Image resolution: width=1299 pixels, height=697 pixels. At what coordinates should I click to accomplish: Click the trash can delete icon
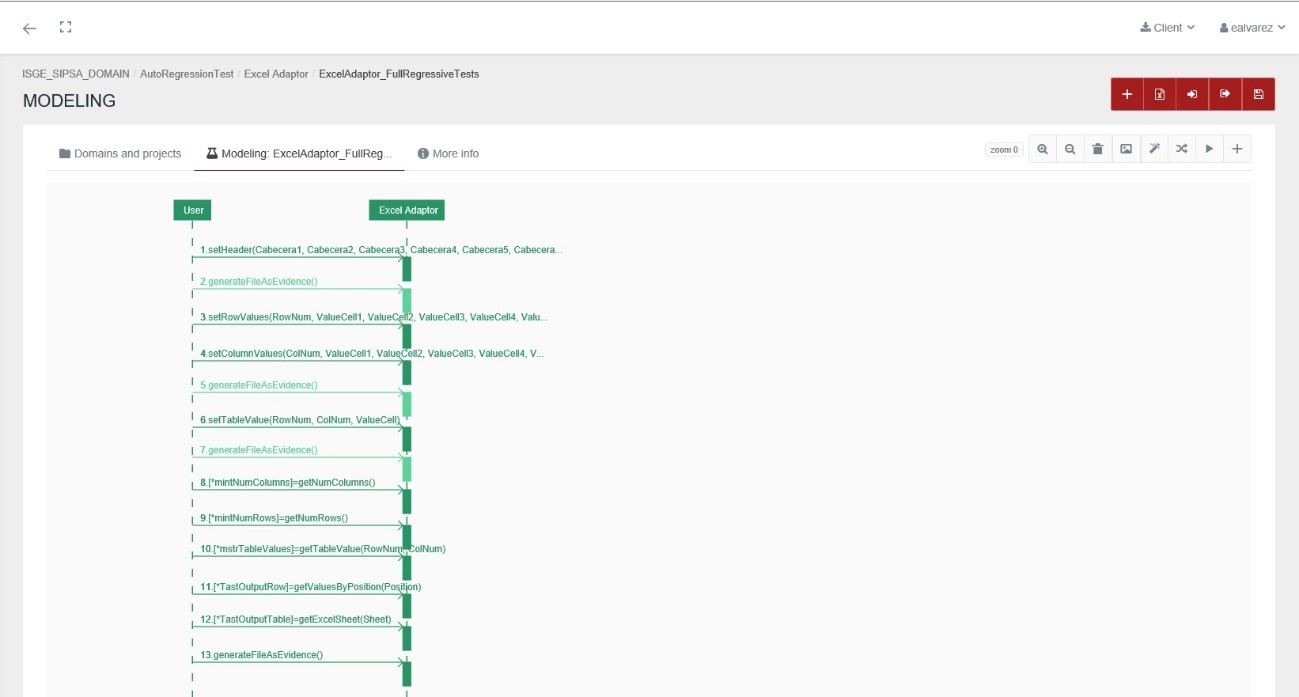(1098, 149)
